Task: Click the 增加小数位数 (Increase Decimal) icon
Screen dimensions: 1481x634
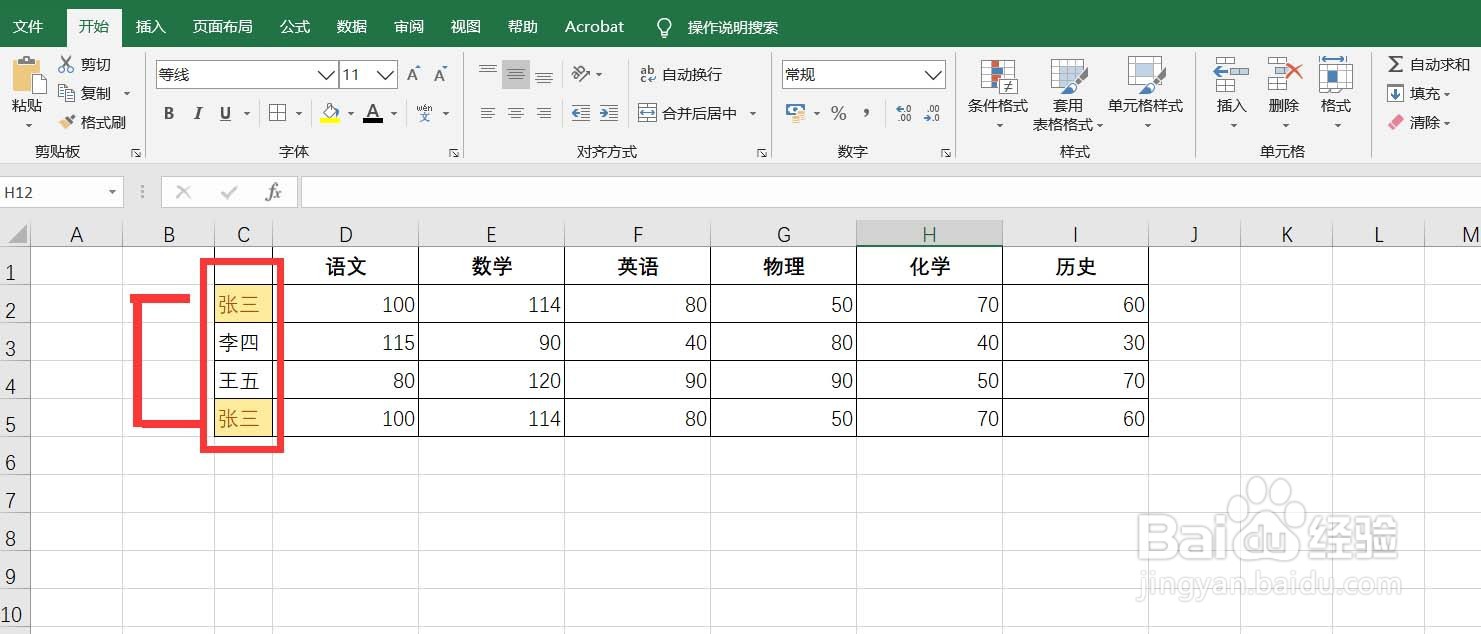Action: click(x=904, y=113)
